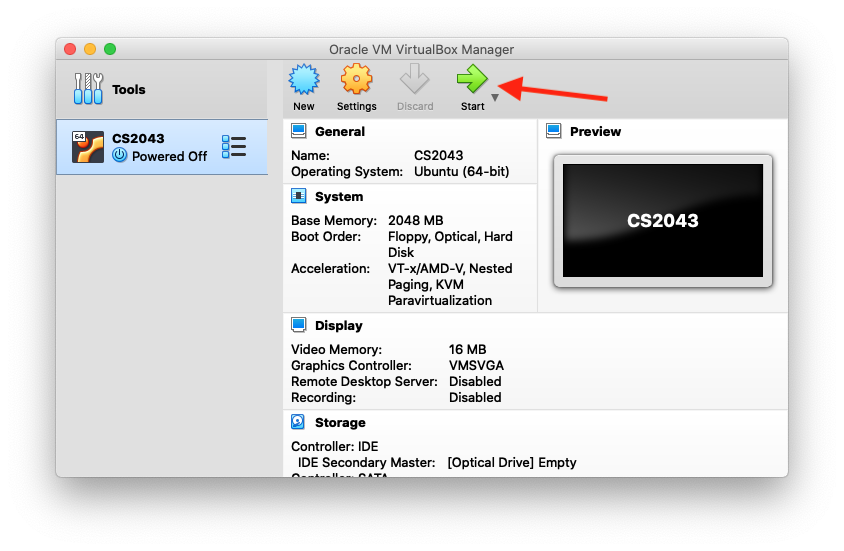This screenshot has height=551, width=844.
Task: Click the Preview section header
Action: coord(595,131)
